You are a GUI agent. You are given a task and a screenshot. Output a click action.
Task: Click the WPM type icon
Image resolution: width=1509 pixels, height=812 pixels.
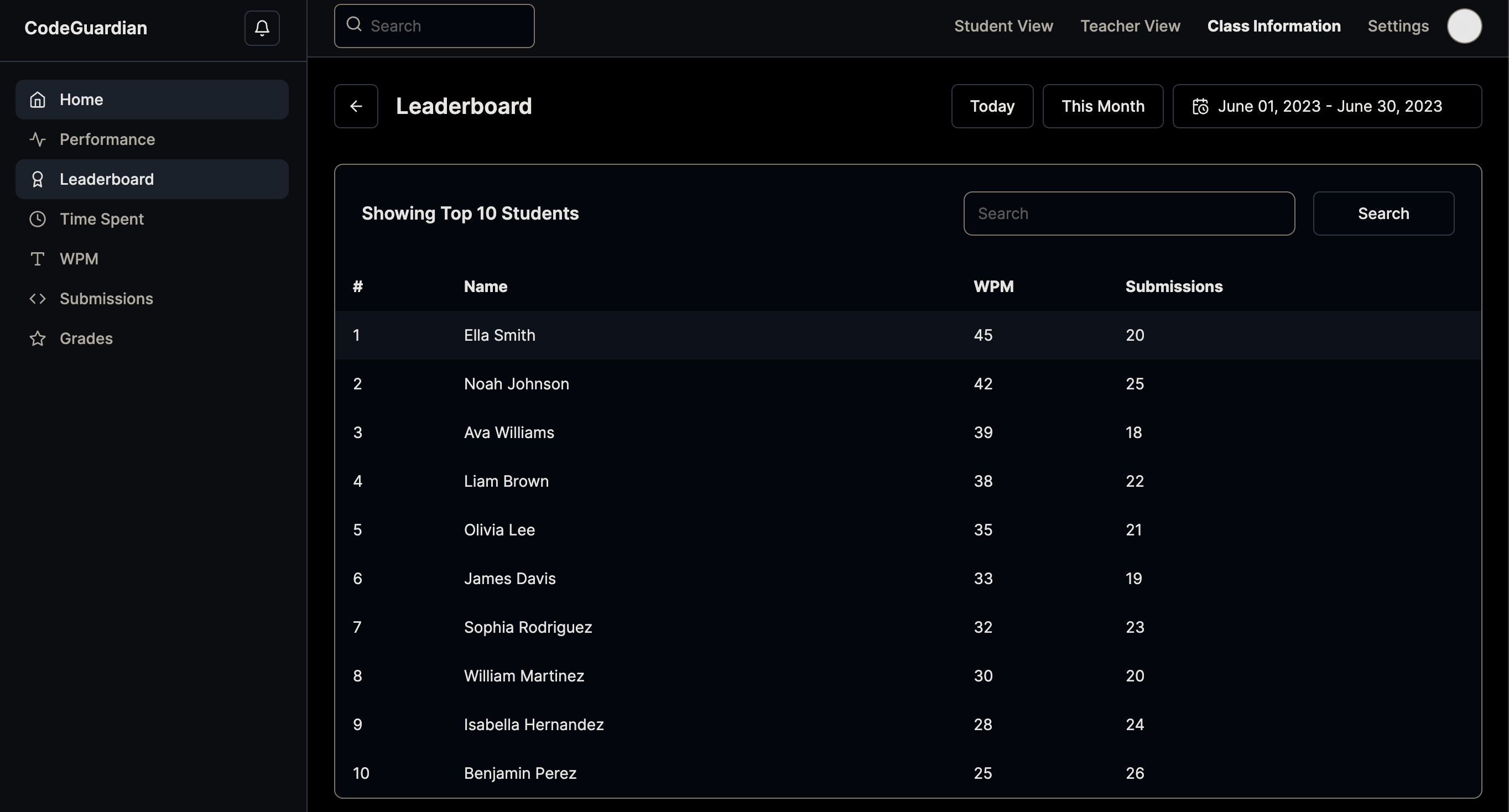pyautogui.click(x=38, y=259)
